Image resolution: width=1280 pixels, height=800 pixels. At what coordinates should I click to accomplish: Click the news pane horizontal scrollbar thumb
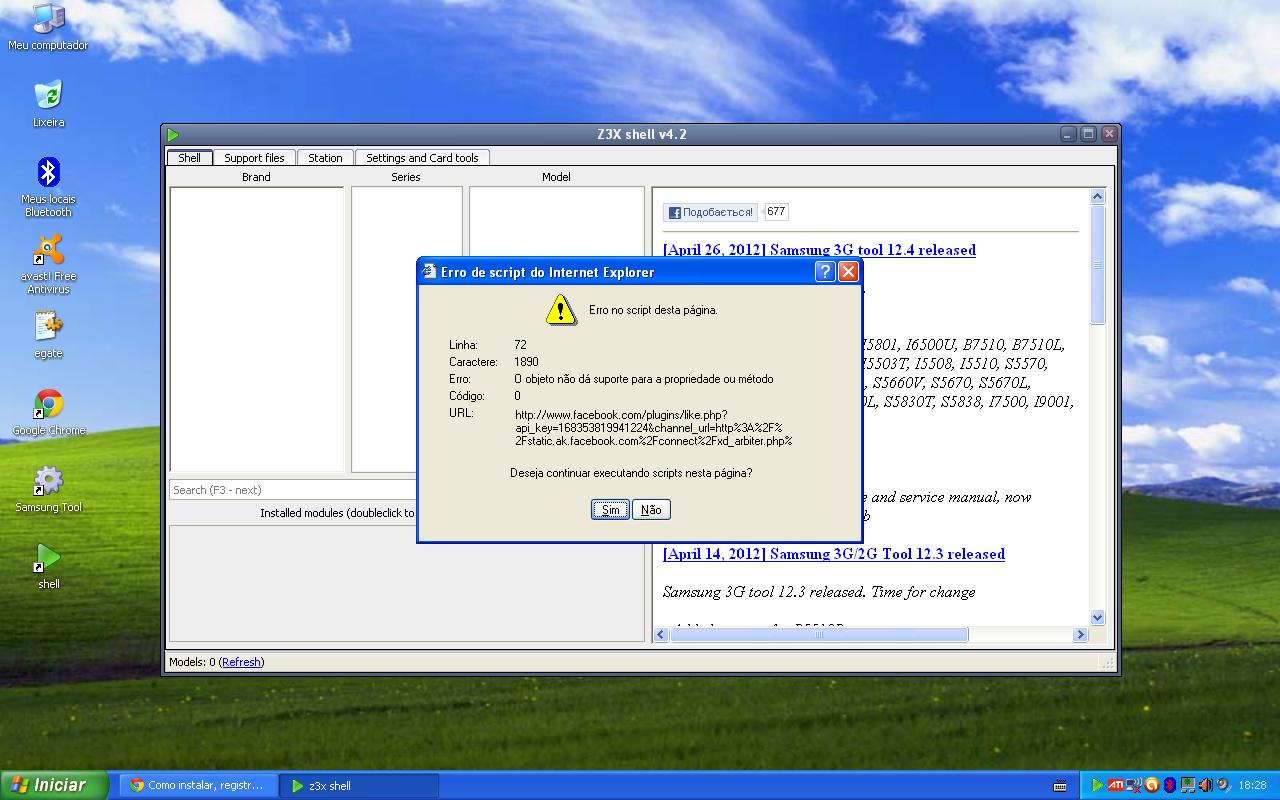click(818, 635)
